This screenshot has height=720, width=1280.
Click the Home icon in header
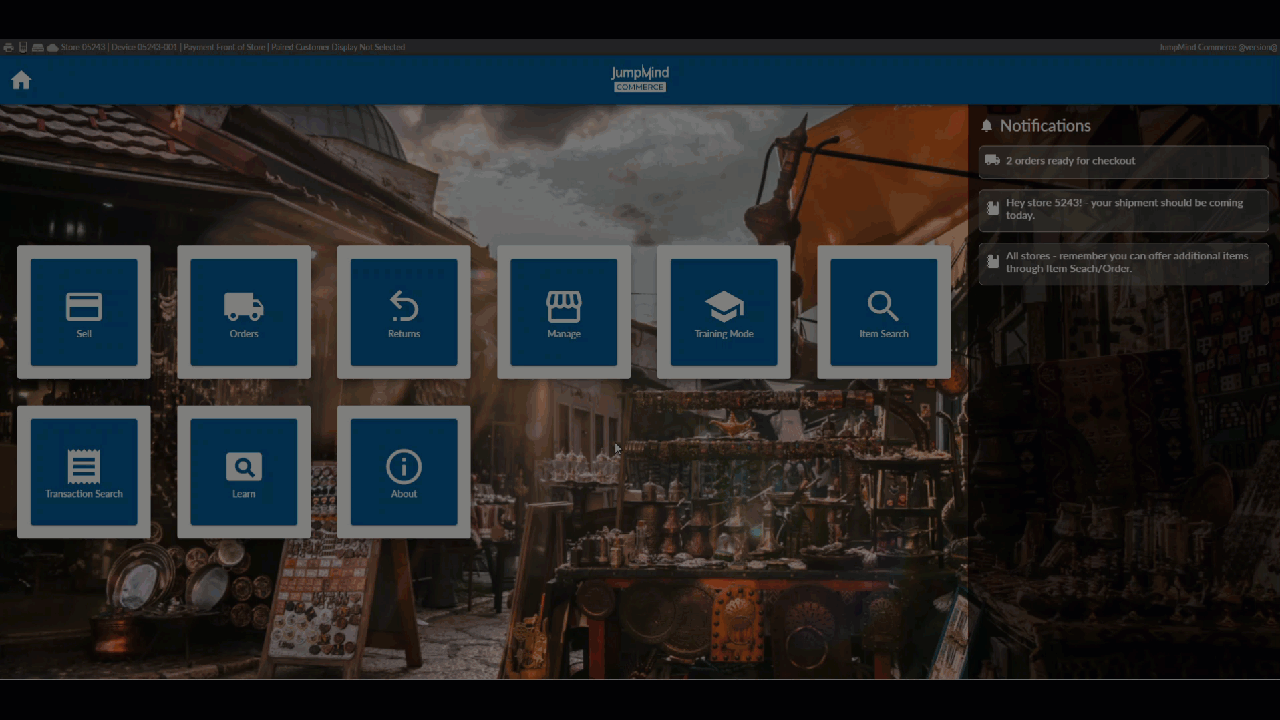(x=21, y=80)
